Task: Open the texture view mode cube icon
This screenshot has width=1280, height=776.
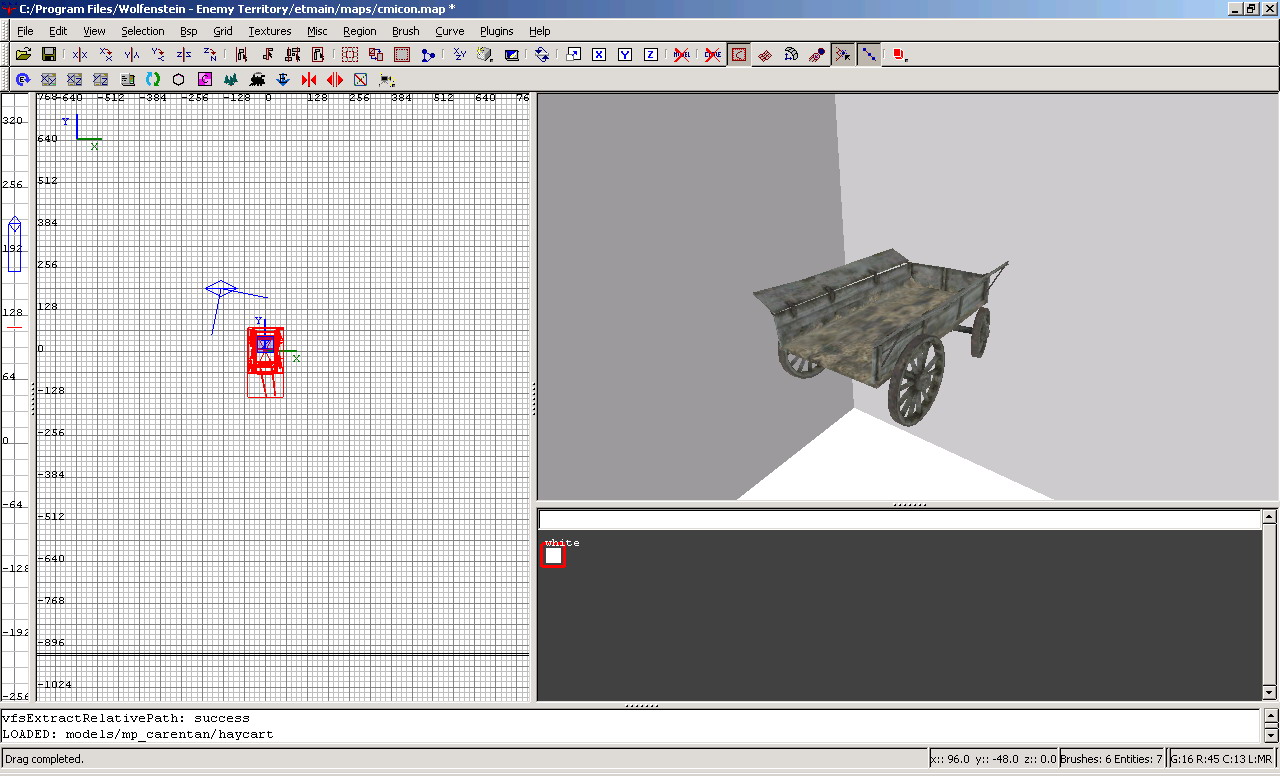Action: point(486,54)
